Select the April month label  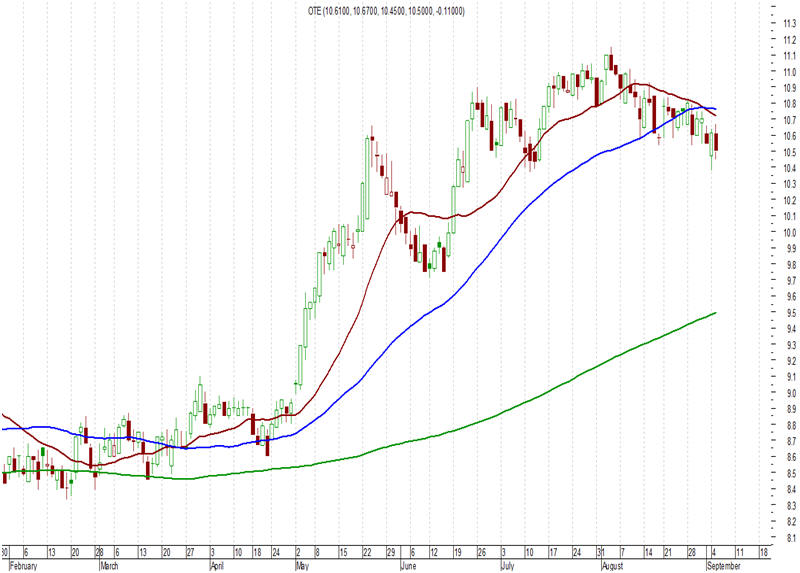tap(217, 566)
